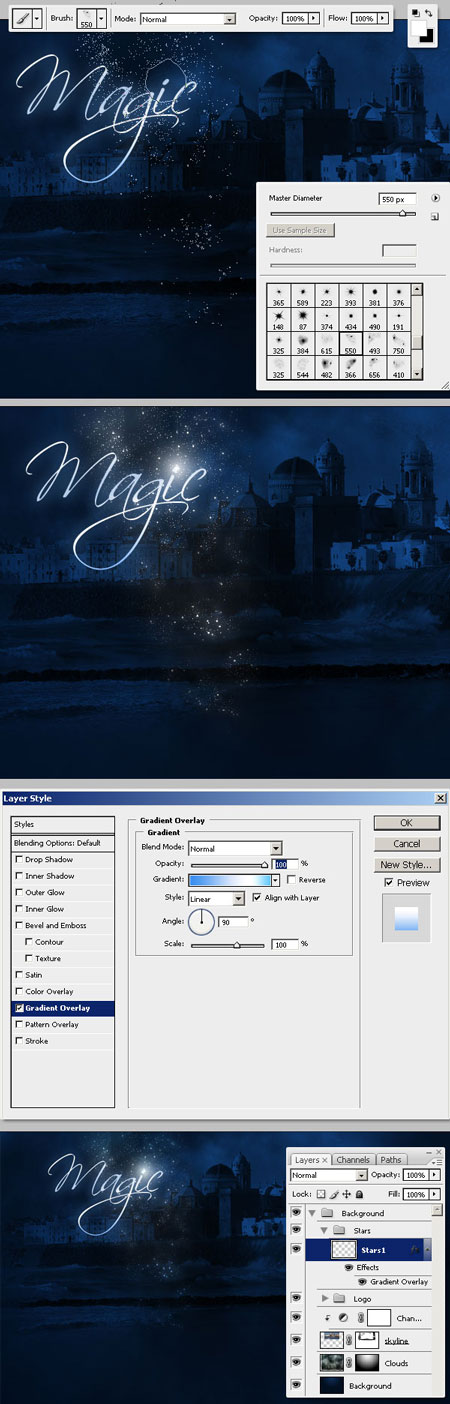Create new brush preset from this brush
Viewport: 450px width, 1404px height.
[436, 215]
